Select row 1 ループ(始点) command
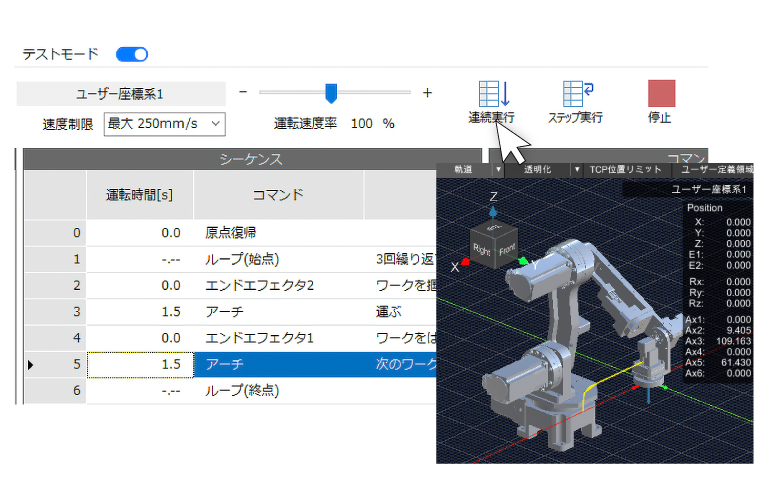This screenshot has width=768, height=500. 279,260
